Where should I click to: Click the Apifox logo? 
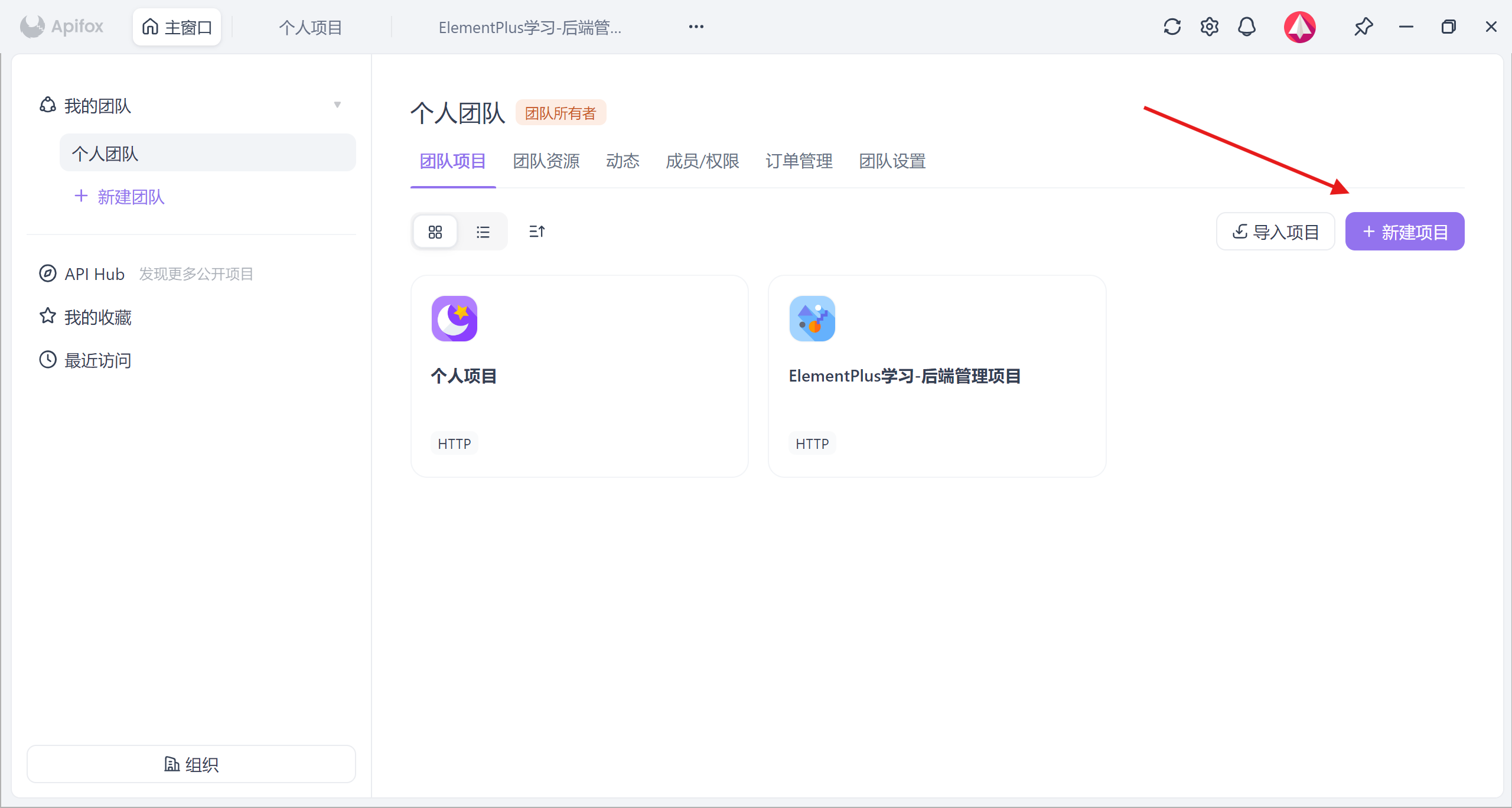[x=62, y=27]
